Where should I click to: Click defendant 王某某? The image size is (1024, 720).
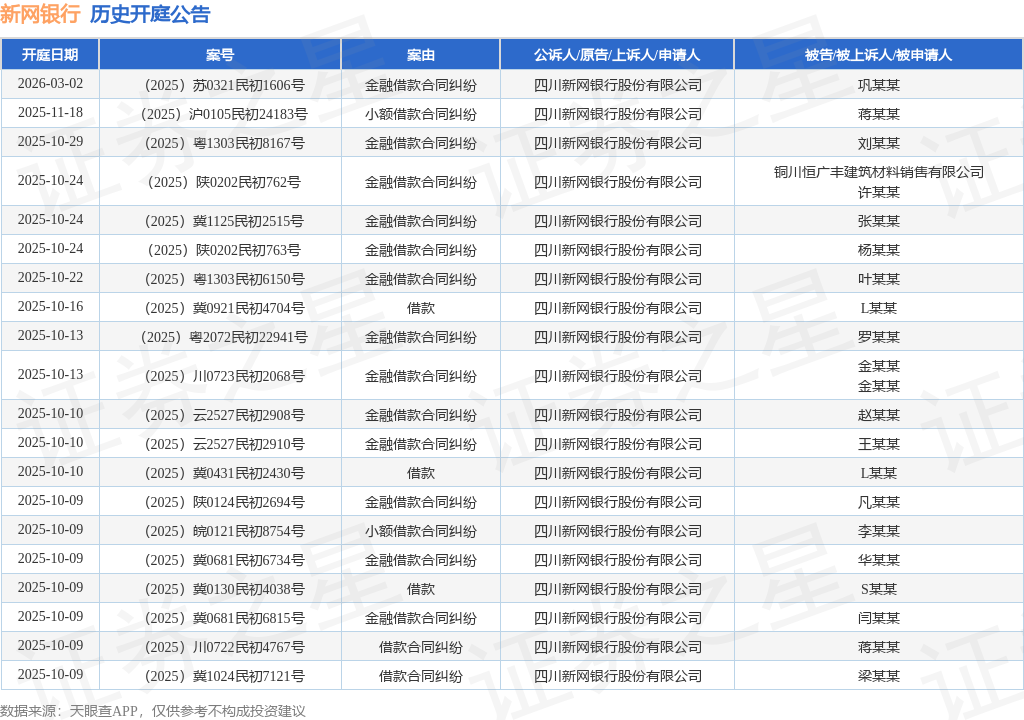[878, 444]
